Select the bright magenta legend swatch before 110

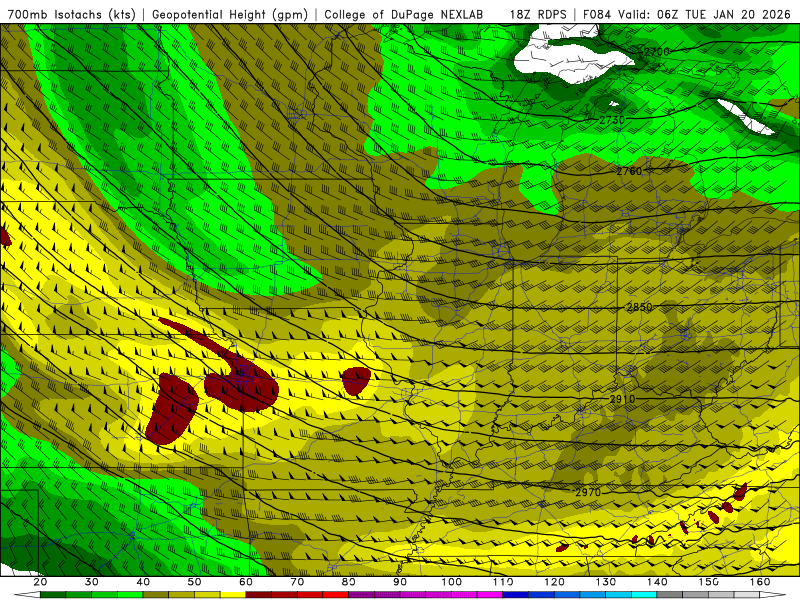(490, 594)
